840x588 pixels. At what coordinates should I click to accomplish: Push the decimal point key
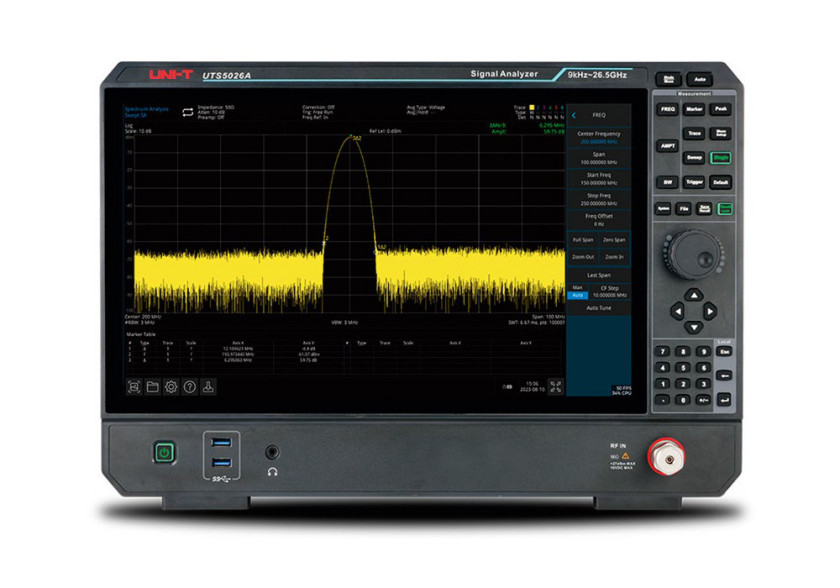tap(663, 400)
